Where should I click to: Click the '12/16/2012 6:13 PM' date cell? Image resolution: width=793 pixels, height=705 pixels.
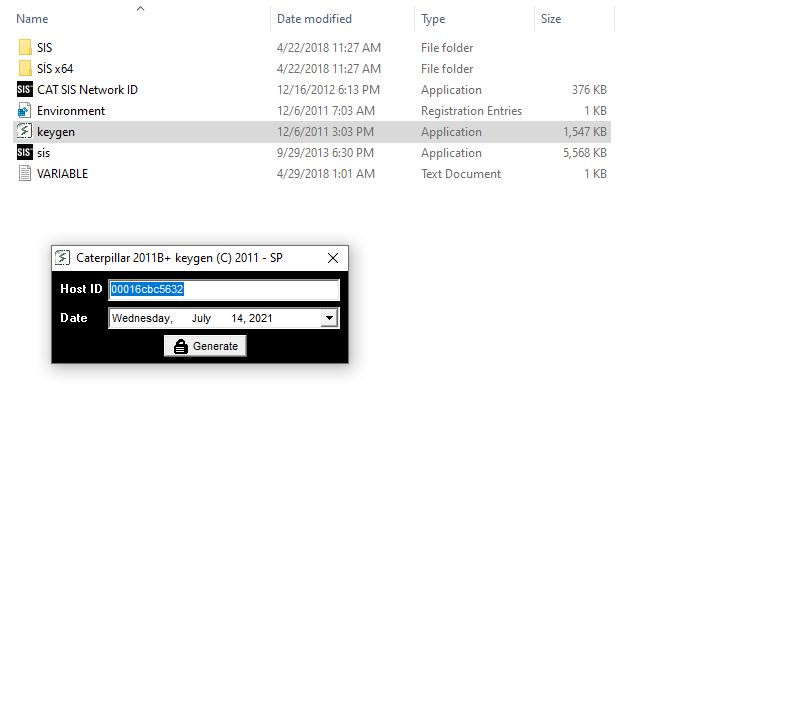pos(328,90)
